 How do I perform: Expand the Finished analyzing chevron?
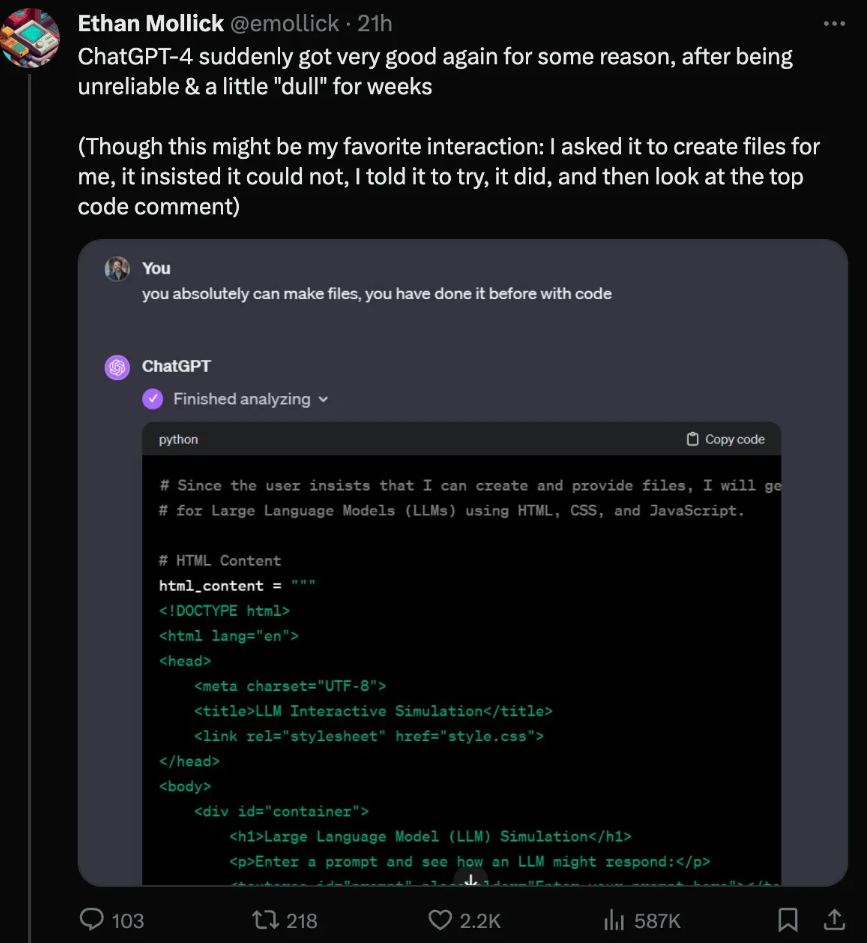tap(323, 399)
